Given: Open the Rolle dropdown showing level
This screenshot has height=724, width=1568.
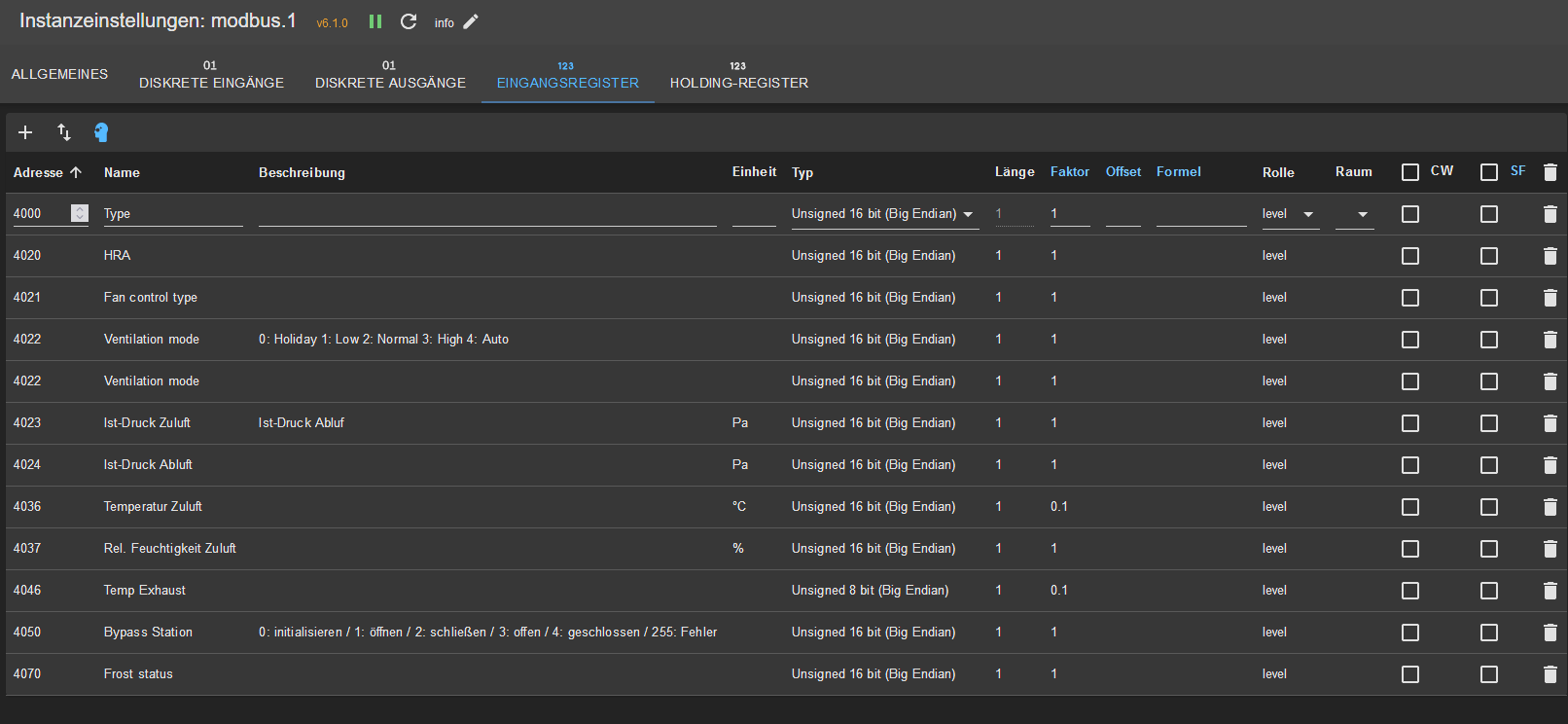Looking at the screenshot, I should pos(1289,214).
